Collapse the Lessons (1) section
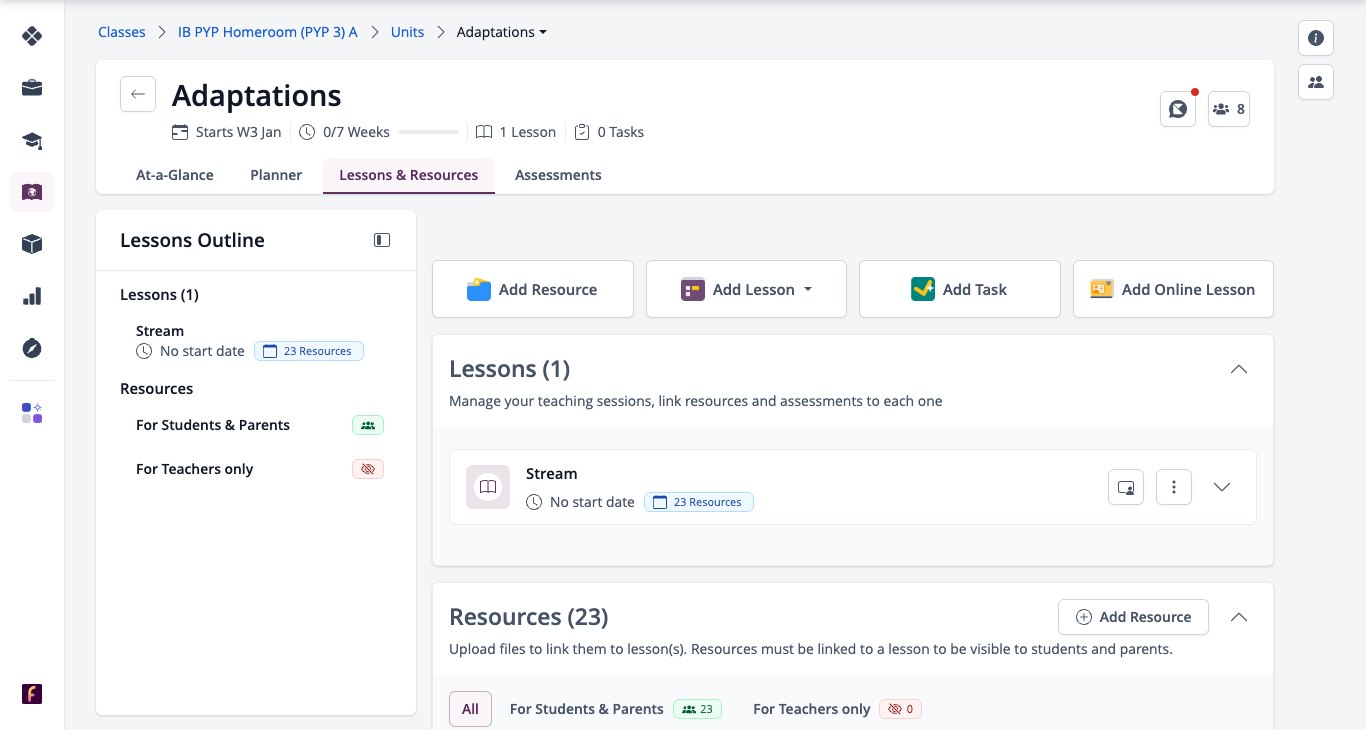The image size is (1366, 730). pyautogui.click(x=1238, y=369)
